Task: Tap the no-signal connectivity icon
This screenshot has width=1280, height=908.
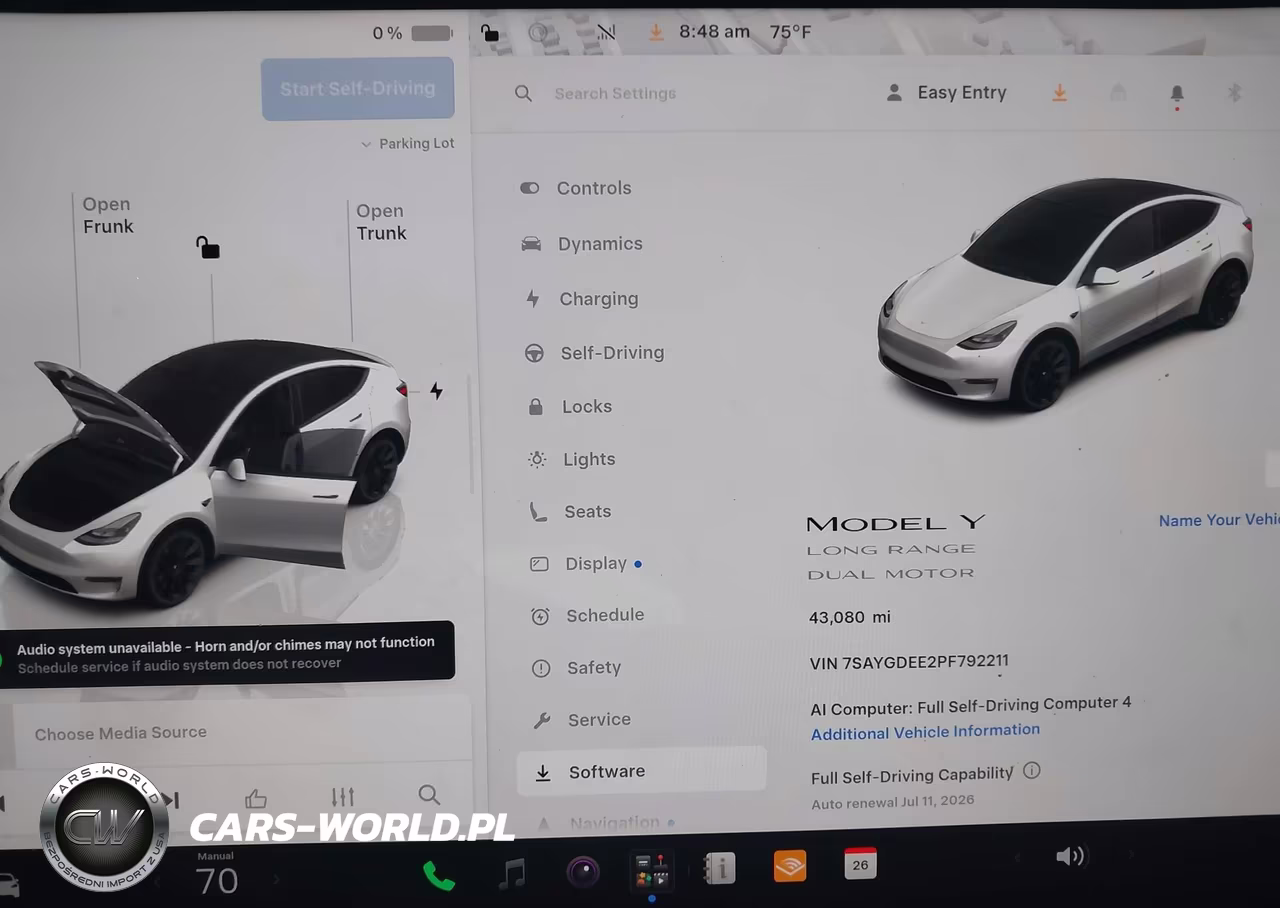Action: click(606, 32)
